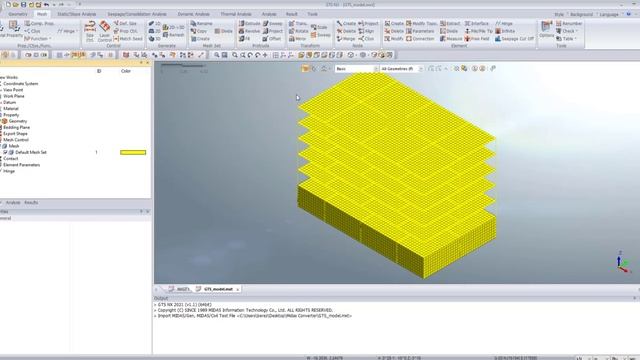Click the Free Field element tool
The height and width of the screenshot is (360, 640).
point(477,39)
